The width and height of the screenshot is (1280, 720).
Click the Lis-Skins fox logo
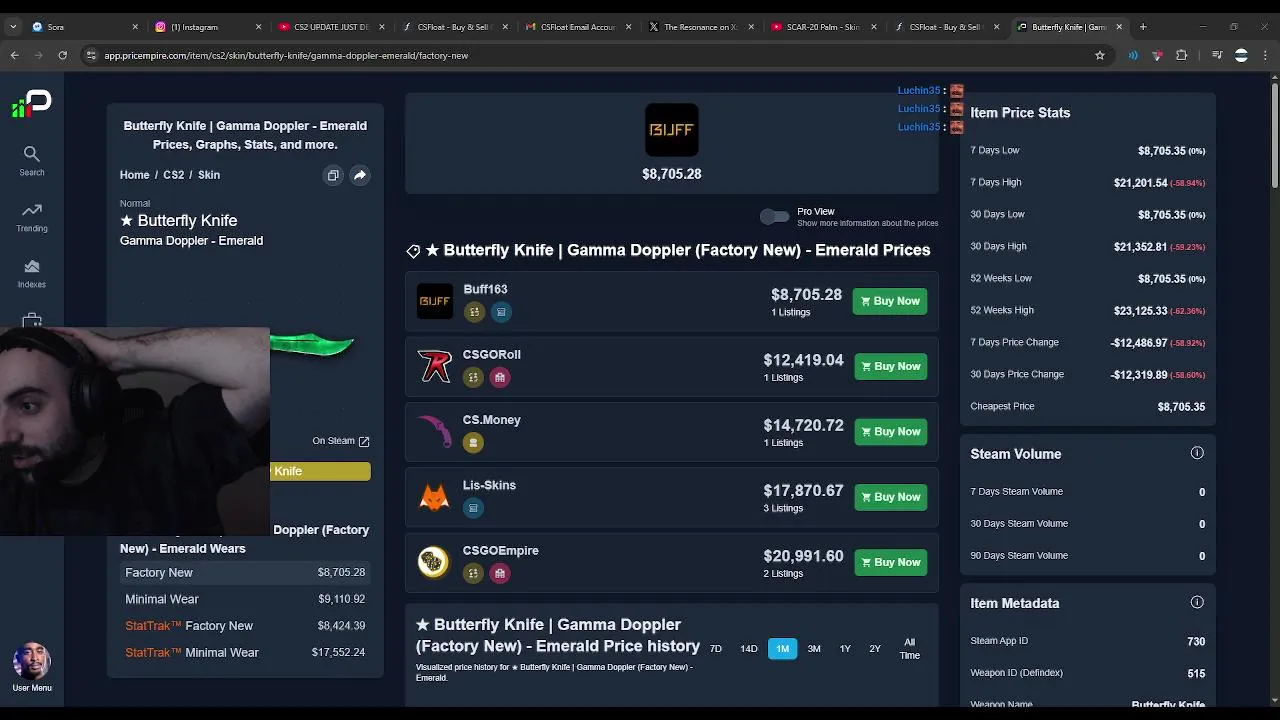pos(435,497)
